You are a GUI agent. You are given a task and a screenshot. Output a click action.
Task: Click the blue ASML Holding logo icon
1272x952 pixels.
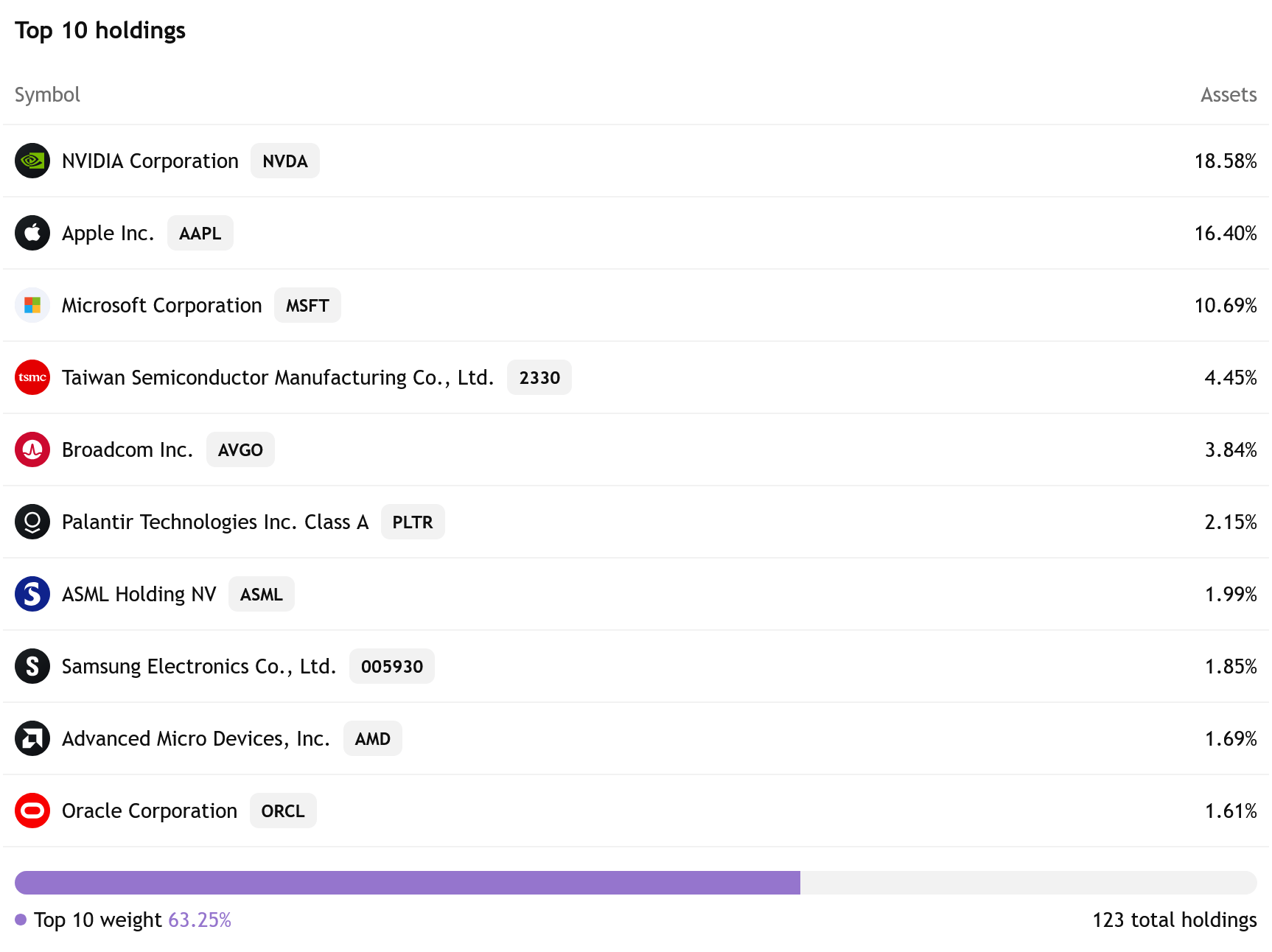(x=32, y=594)
